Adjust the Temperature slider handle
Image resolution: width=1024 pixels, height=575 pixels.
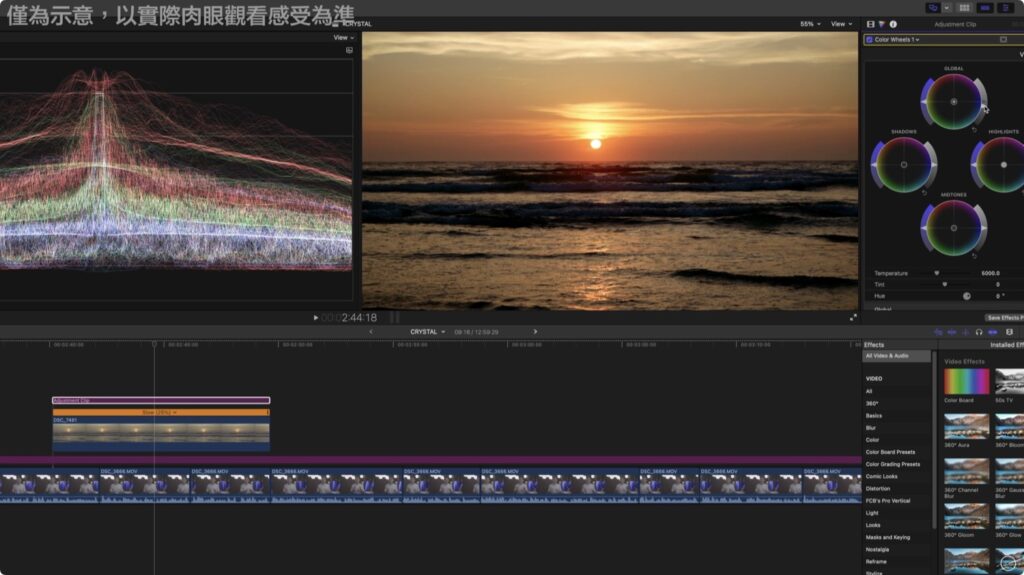(x=937, y=273)
